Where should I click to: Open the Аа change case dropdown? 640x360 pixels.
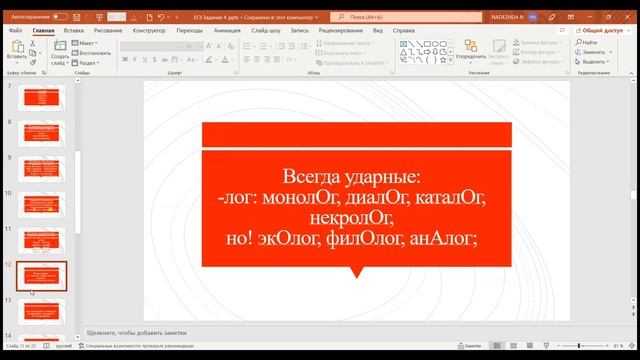click(192, 60)
